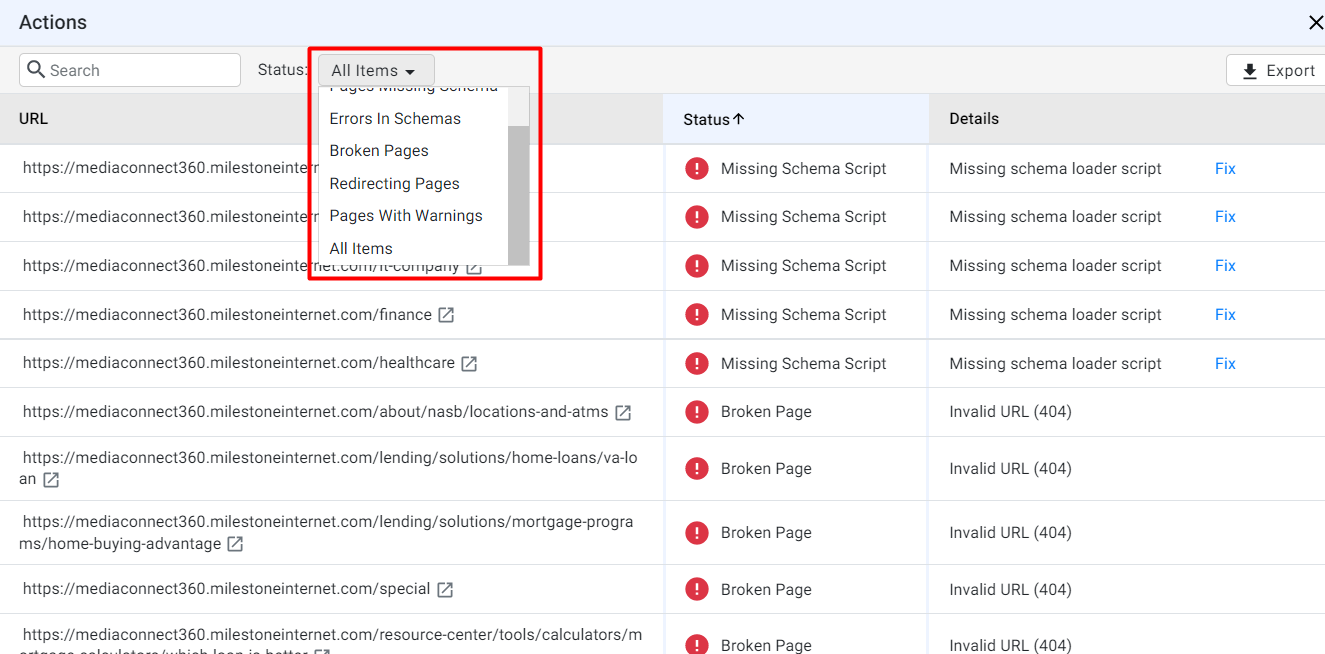Click Broken Page status on /special row
Image resolution: width=1325 pixels, height=654 pixels.
[x=766, y=589]
